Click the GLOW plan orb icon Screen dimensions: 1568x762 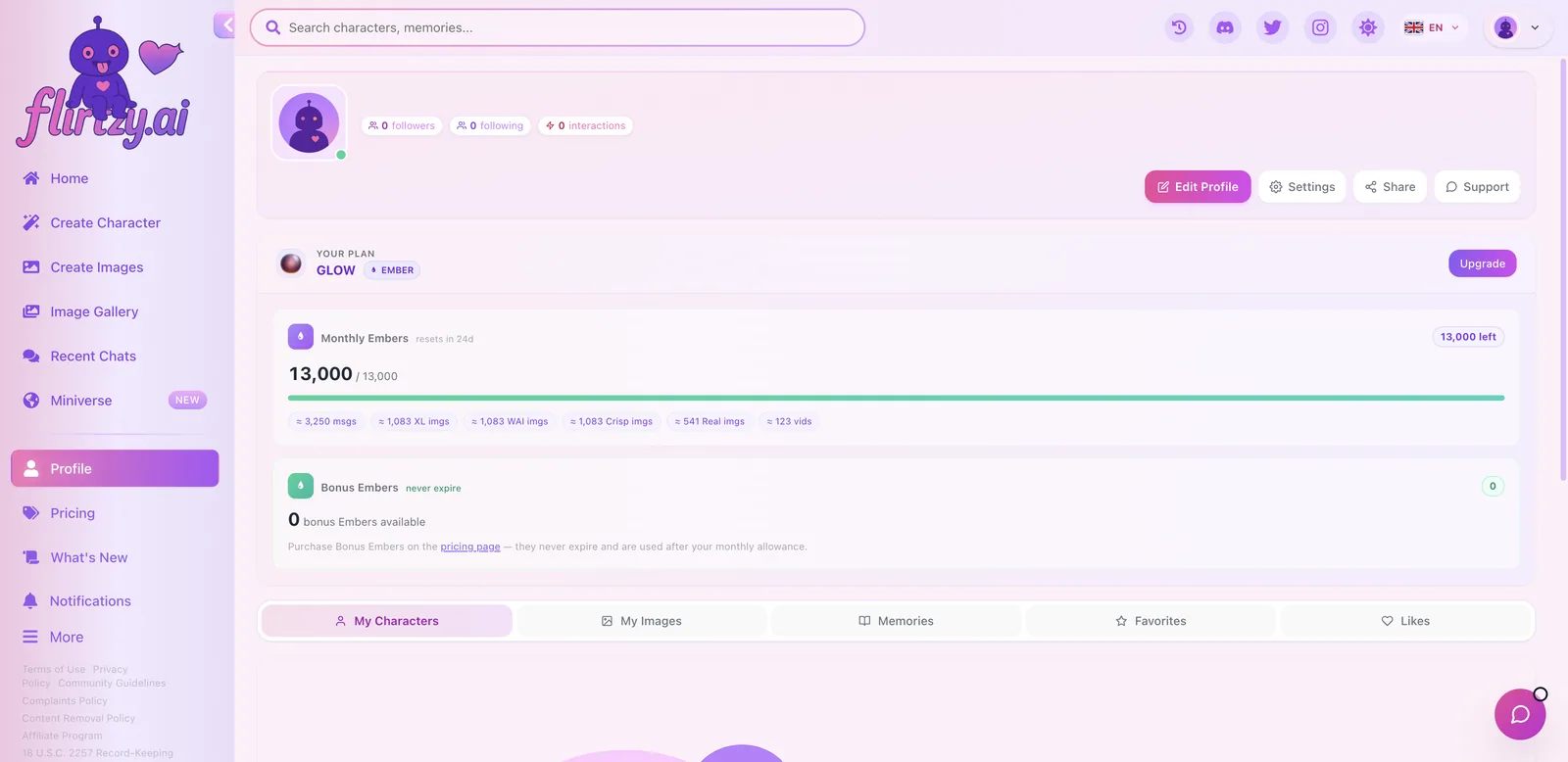[x=291, y=262]
